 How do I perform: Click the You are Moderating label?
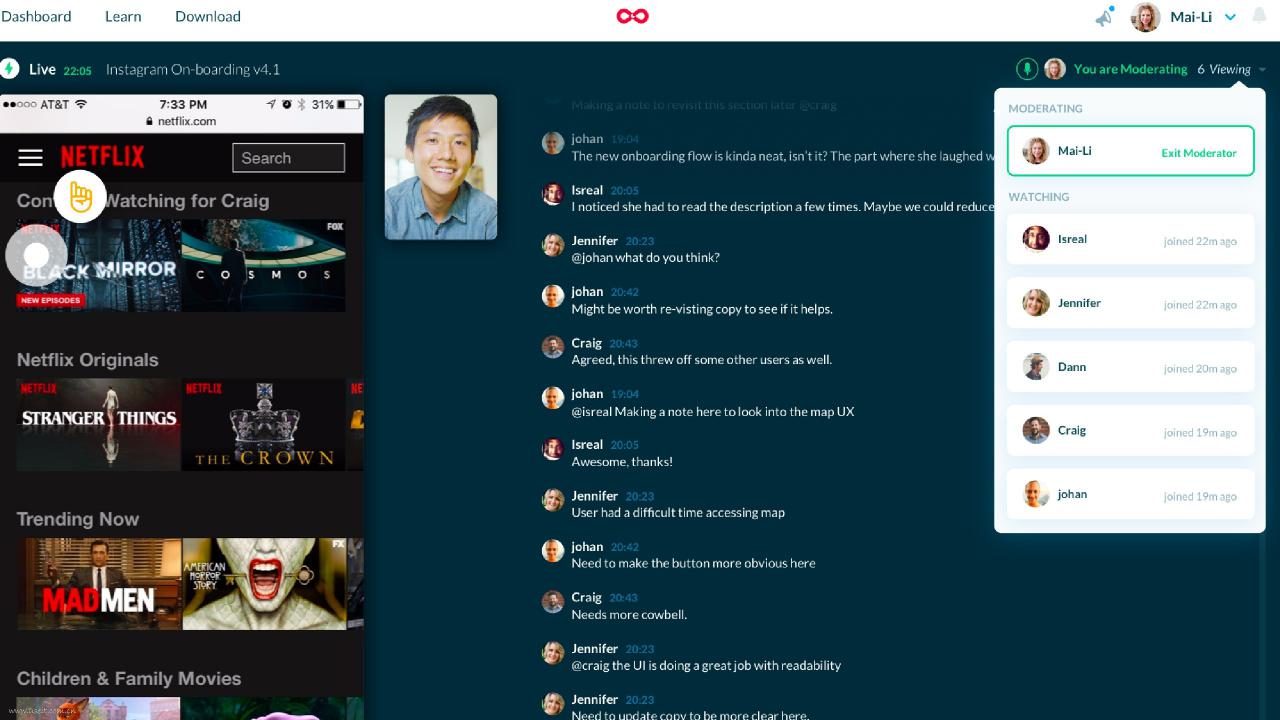[1130, 69]
